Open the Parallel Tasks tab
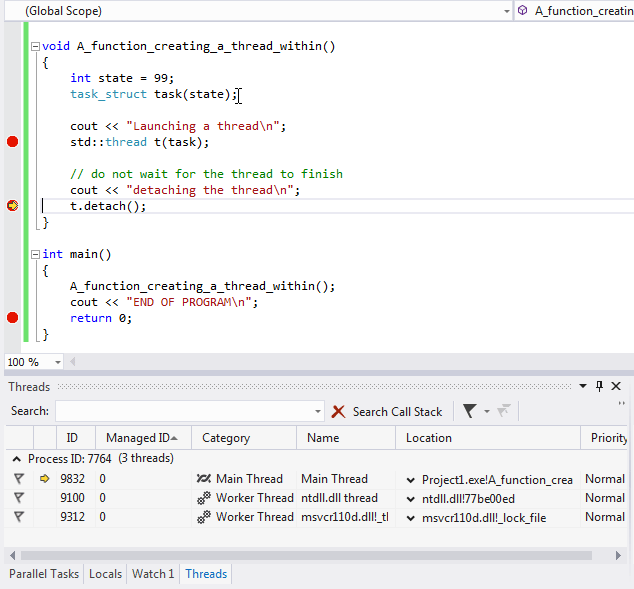Viewport: 634px width, 589px height. click(x=44, y=574)
